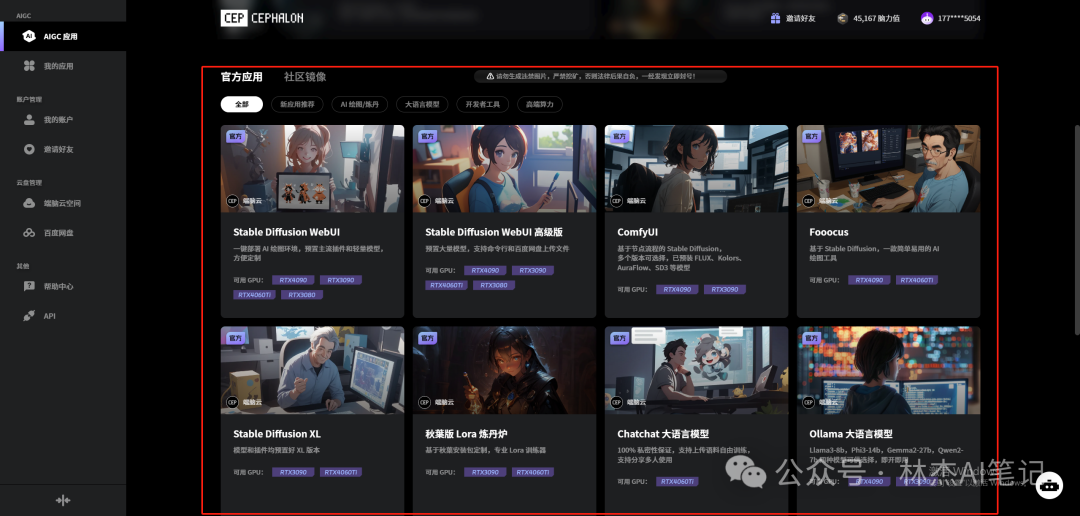Click RTX3090 tag on Stable Diffusion XL card
Viewport: 1080px width, 516px height.
(x=293, y=473)
